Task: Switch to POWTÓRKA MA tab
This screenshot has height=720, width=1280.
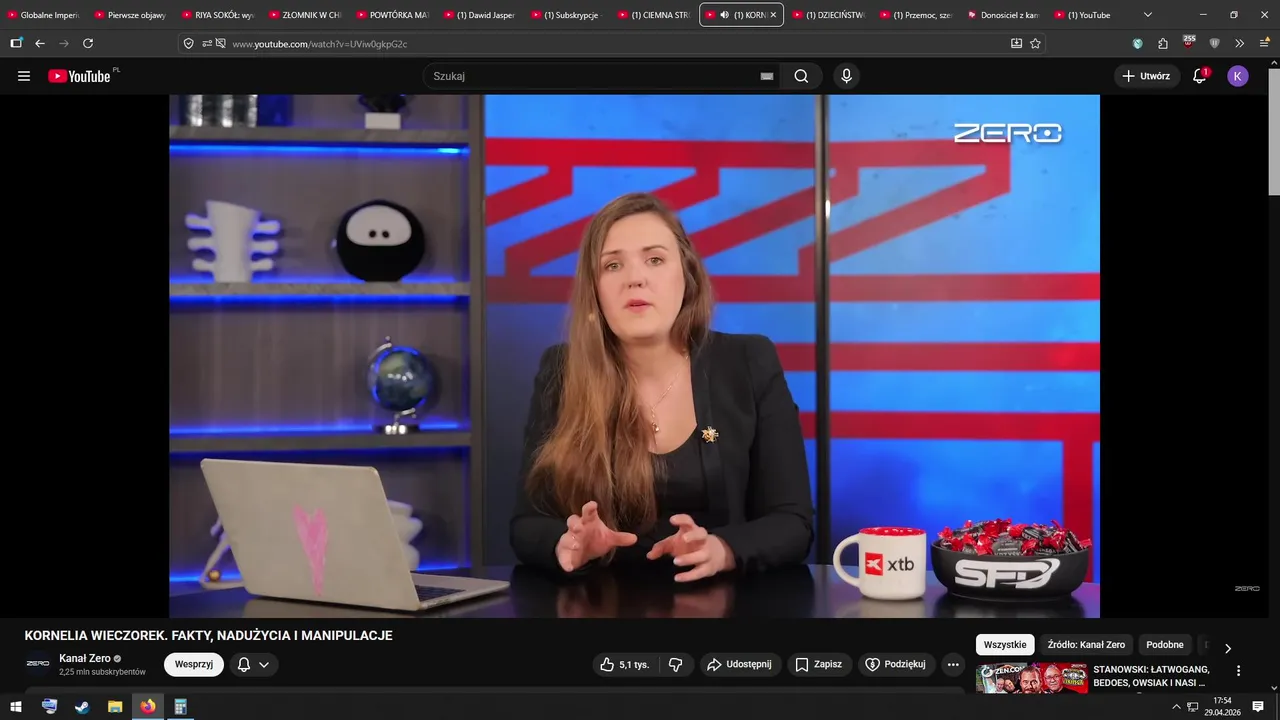Action: pos(391,15)
